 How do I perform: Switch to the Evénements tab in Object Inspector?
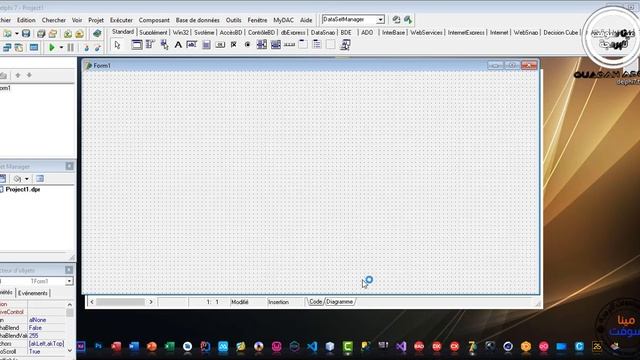[x=33, y=293]
